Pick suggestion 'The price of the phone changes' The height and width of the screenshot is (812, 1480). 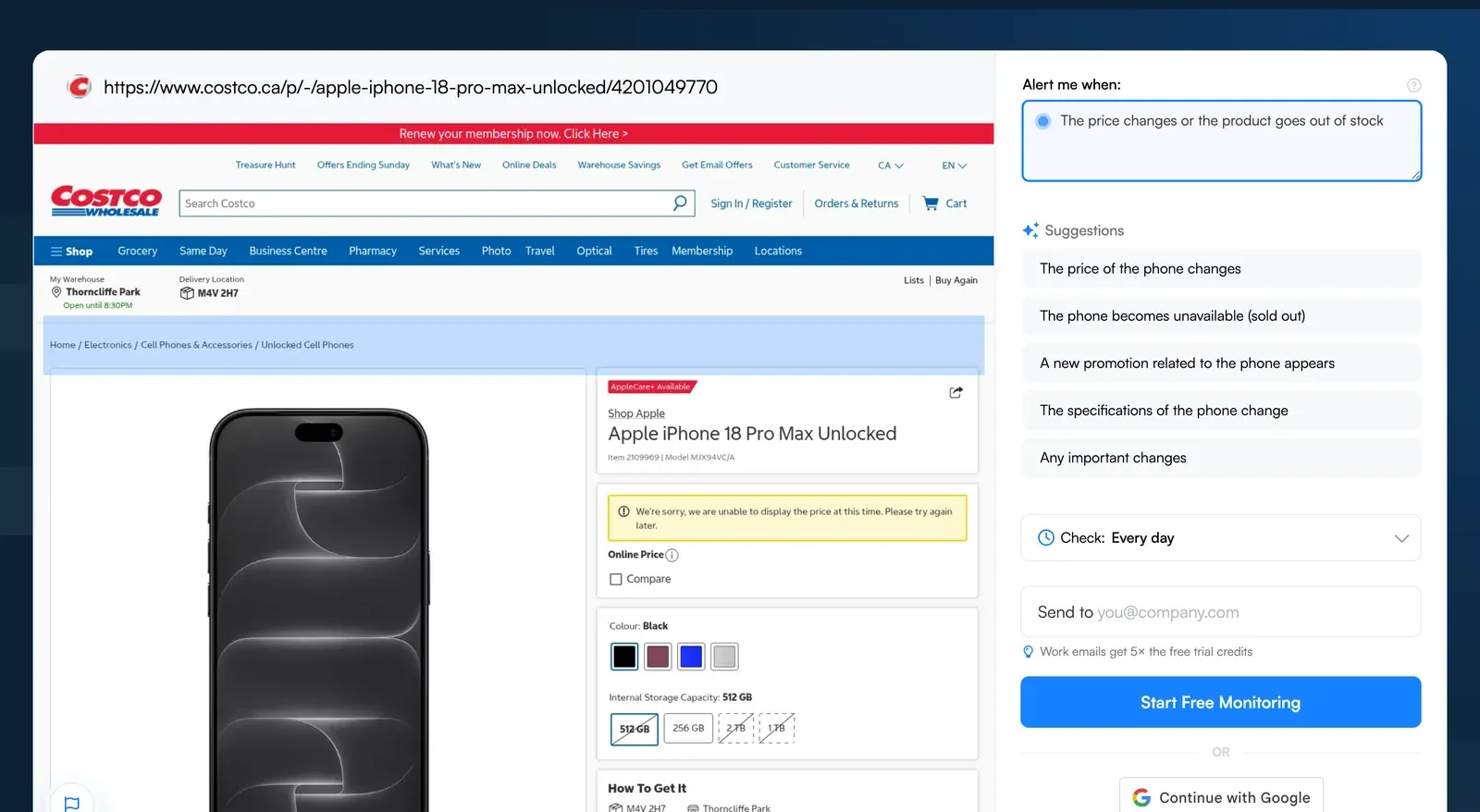tap(1221, 268)
